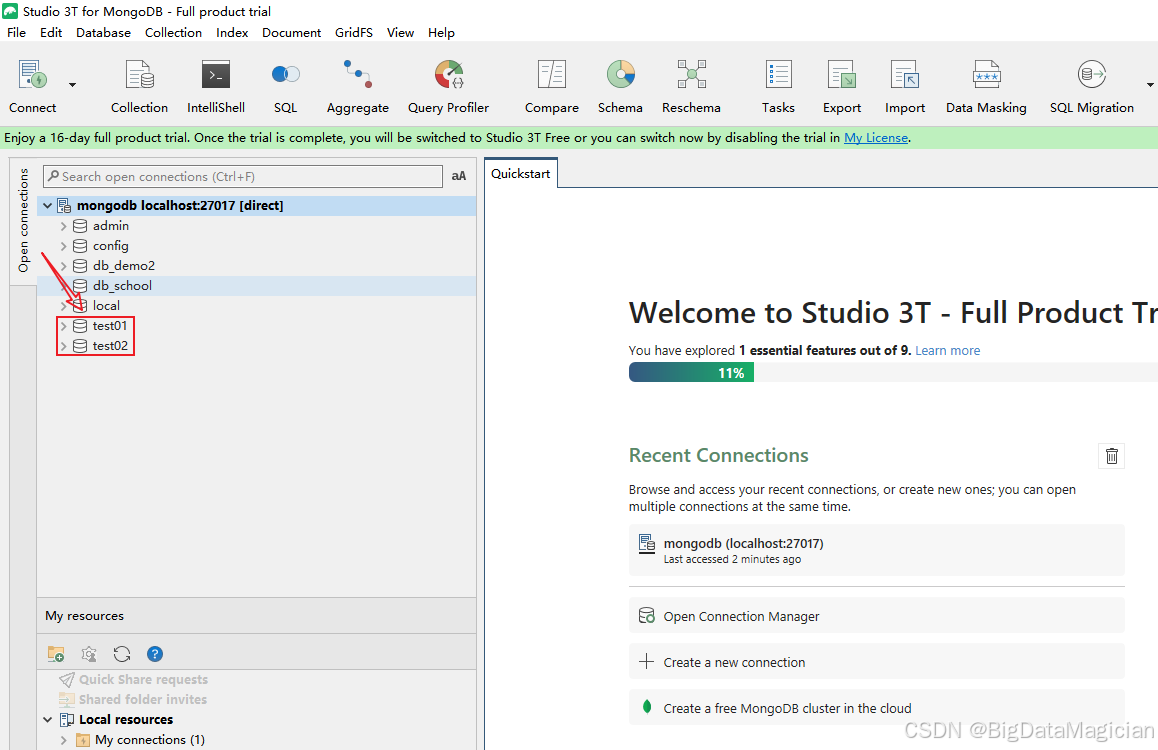This screenshot has width=1158, height=750.
Task: Click the add shared folder icon in My resources
Action: [x=56, y=654]
